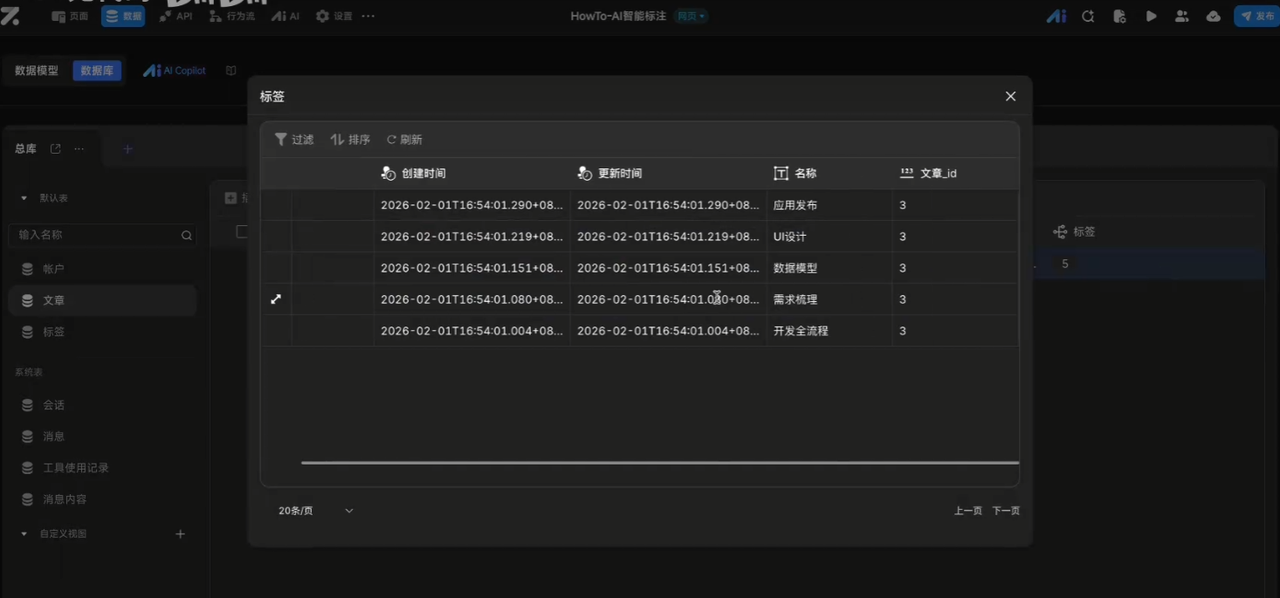This screenshot has width=1280, height=598.
Task: Switch to the 数据模型 view
Action: (x=37, y=71)
